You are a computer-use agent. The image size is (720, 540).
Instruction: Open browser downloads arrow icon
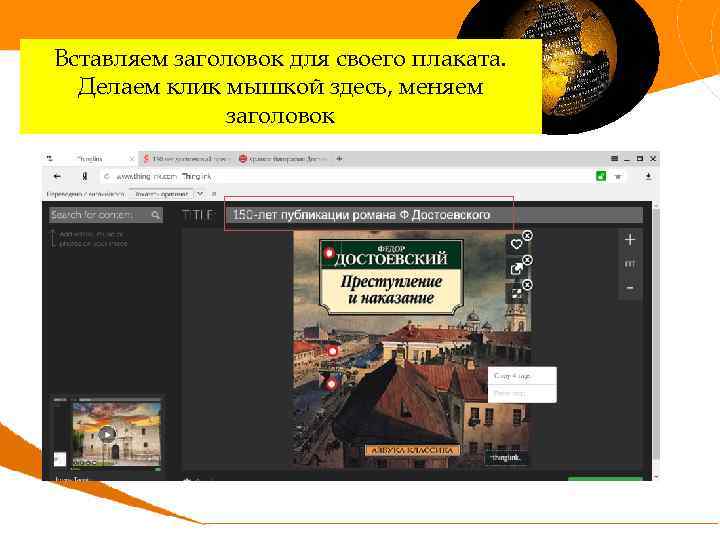click(x=648, y=176)
